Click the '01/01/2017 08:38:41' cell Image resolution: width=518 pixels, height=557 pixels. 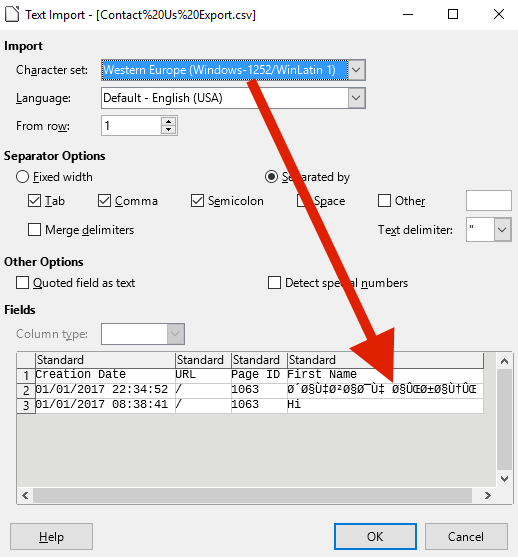pos(105,405)
